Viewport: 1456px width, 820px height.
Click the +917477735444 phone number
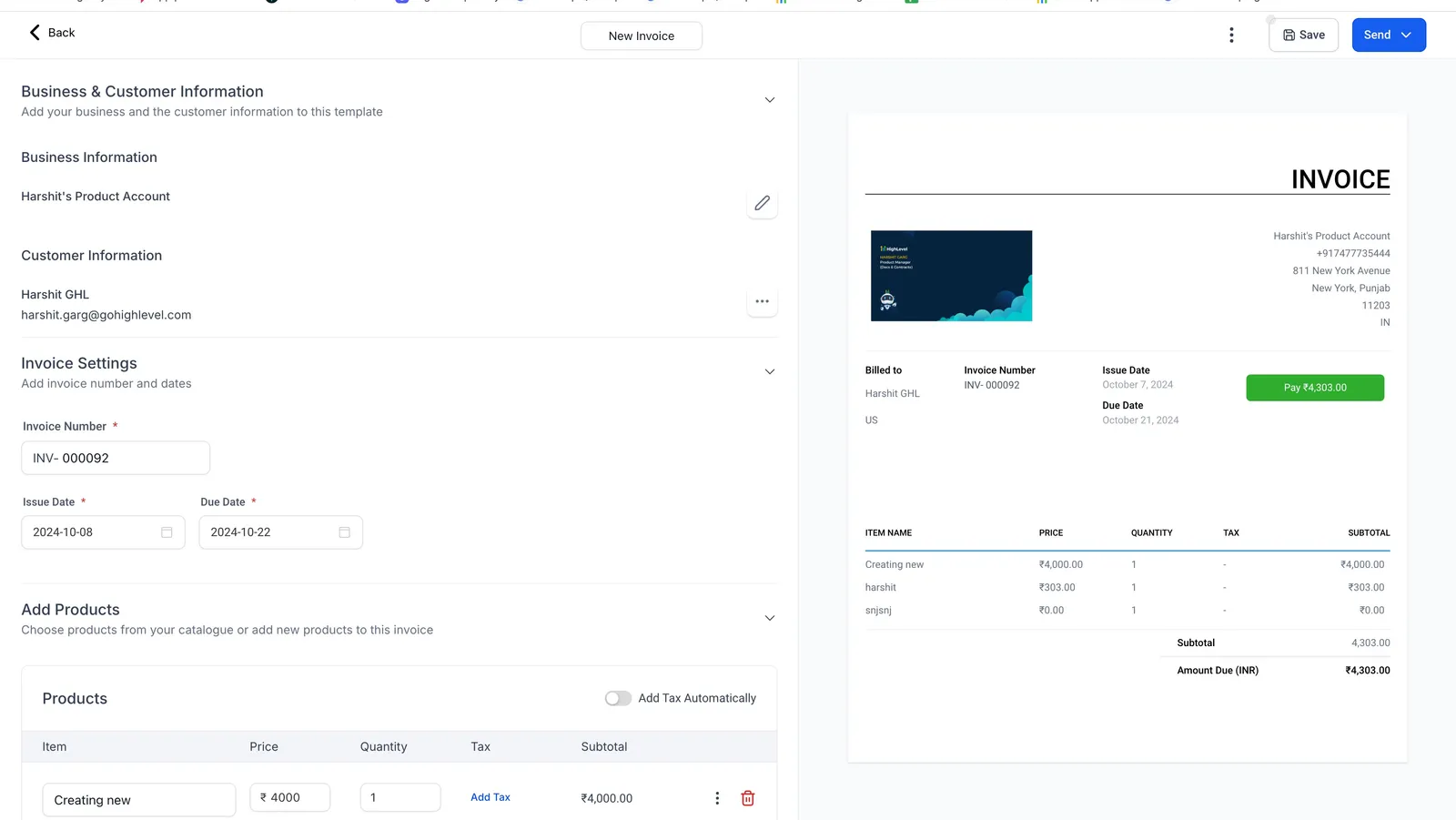1352,253
